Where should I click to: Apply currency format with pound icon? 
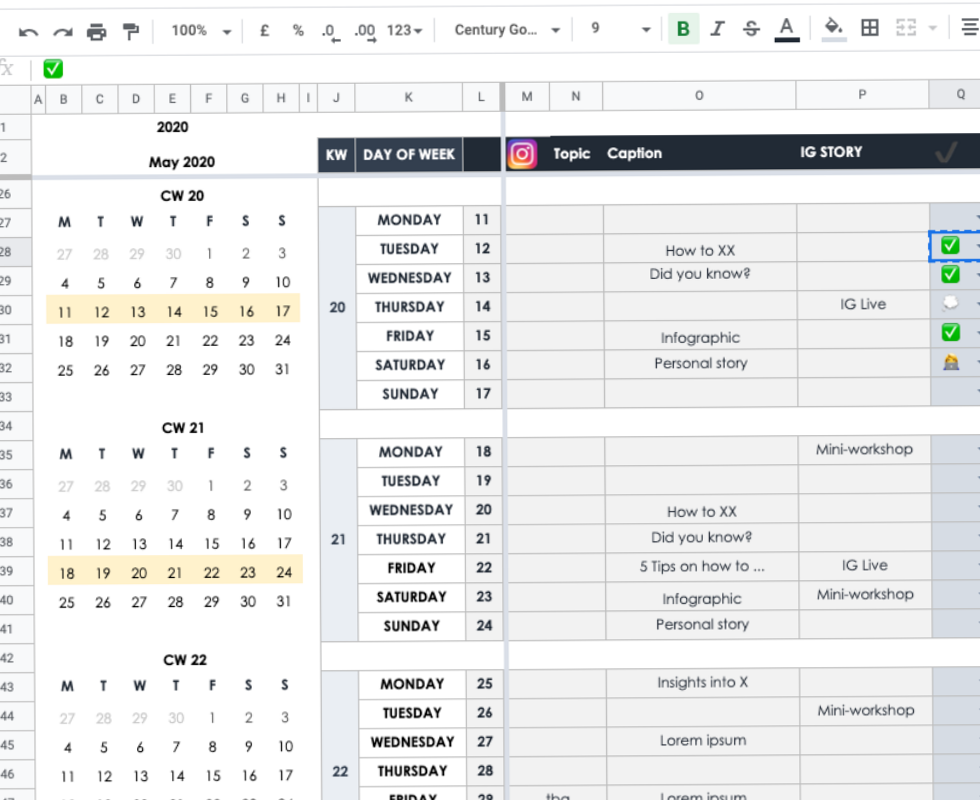(264, 30)
